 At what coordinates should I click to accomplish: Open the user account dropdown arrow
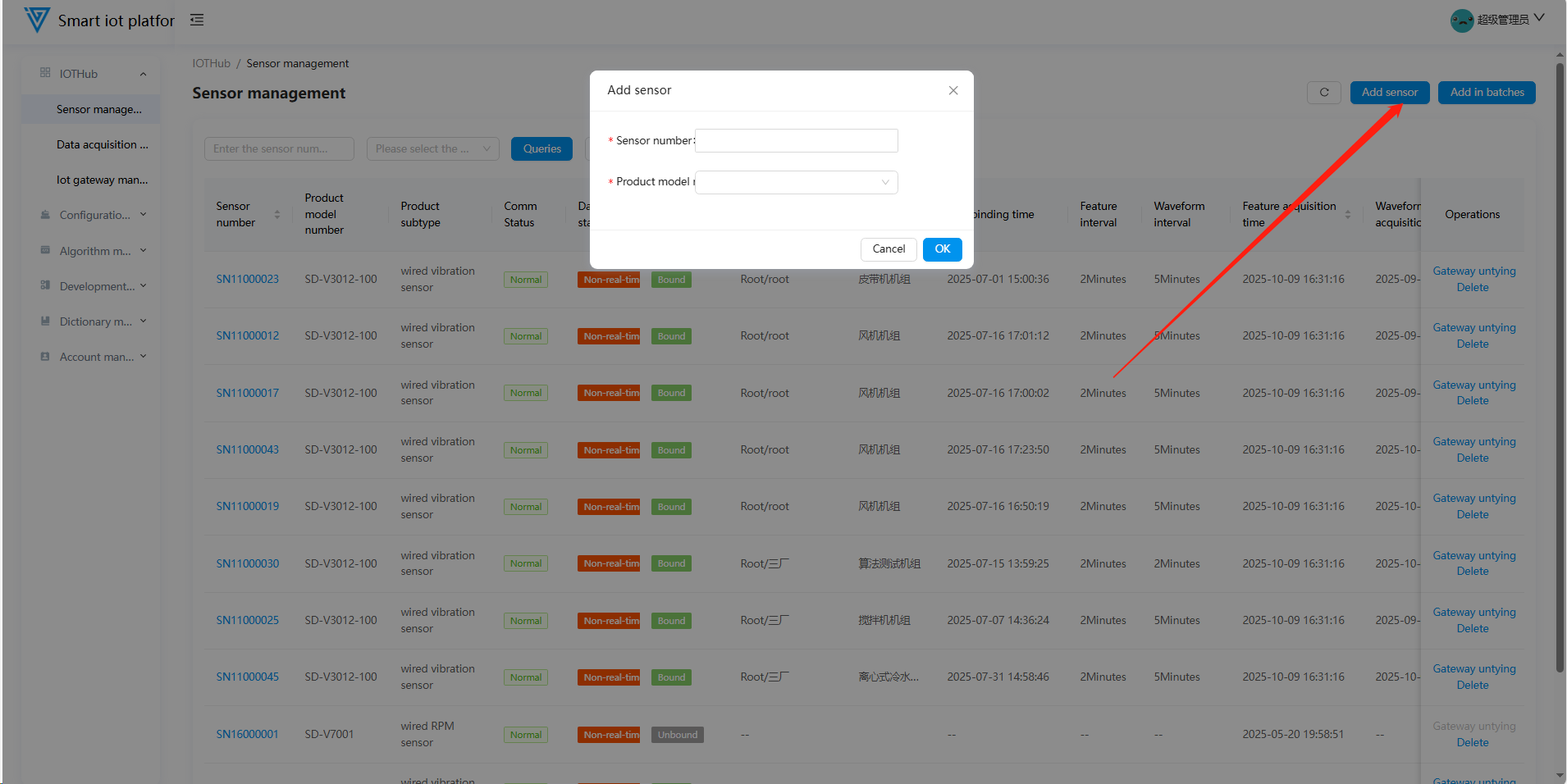tap(1539, 18)
